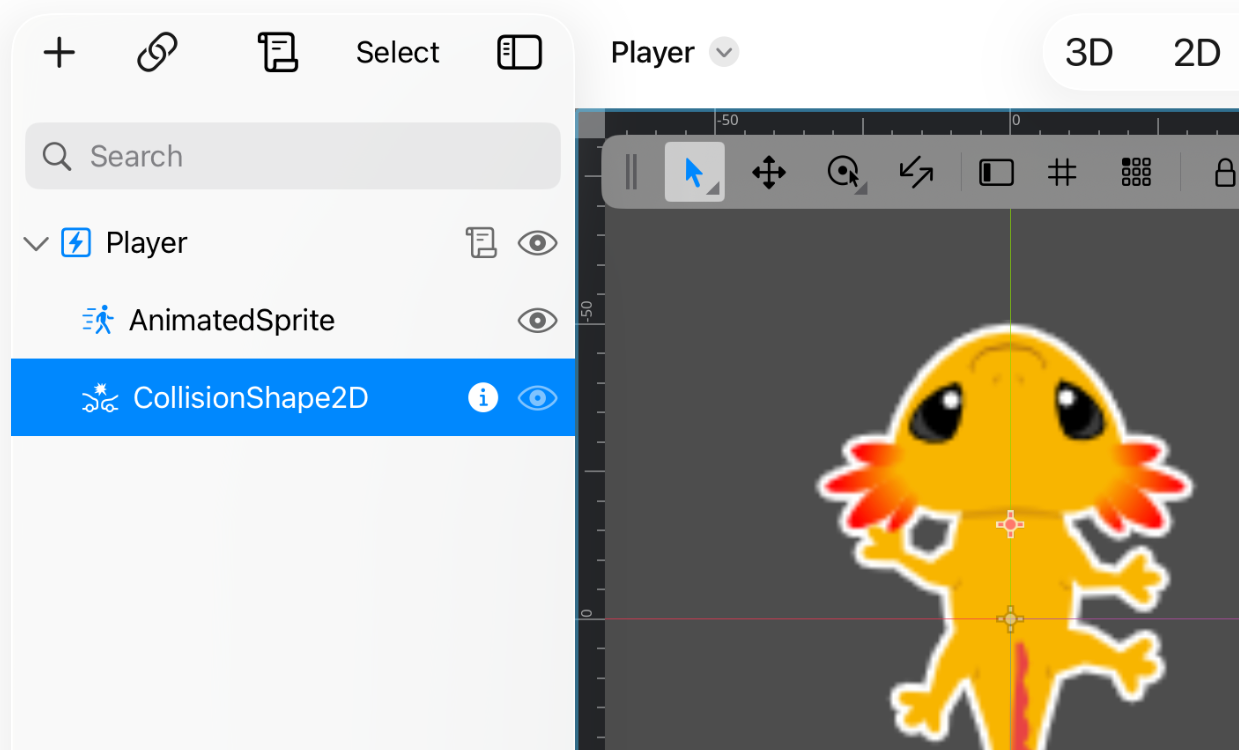Click the CollisionShape2D node type icon
Image resolution: width=1239 pixels, height=750 pixels.
point(99,398)
